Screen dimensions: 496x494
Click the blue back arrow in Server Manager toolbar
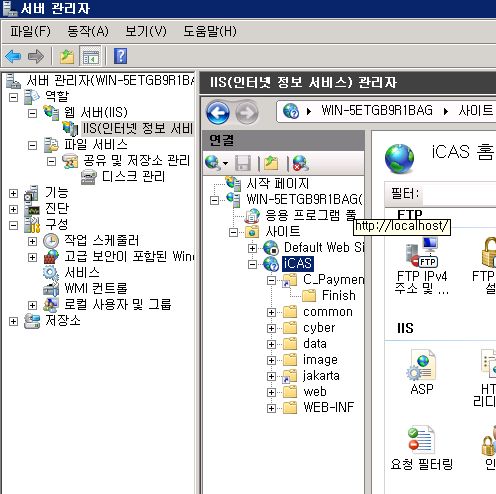(13, 56)
